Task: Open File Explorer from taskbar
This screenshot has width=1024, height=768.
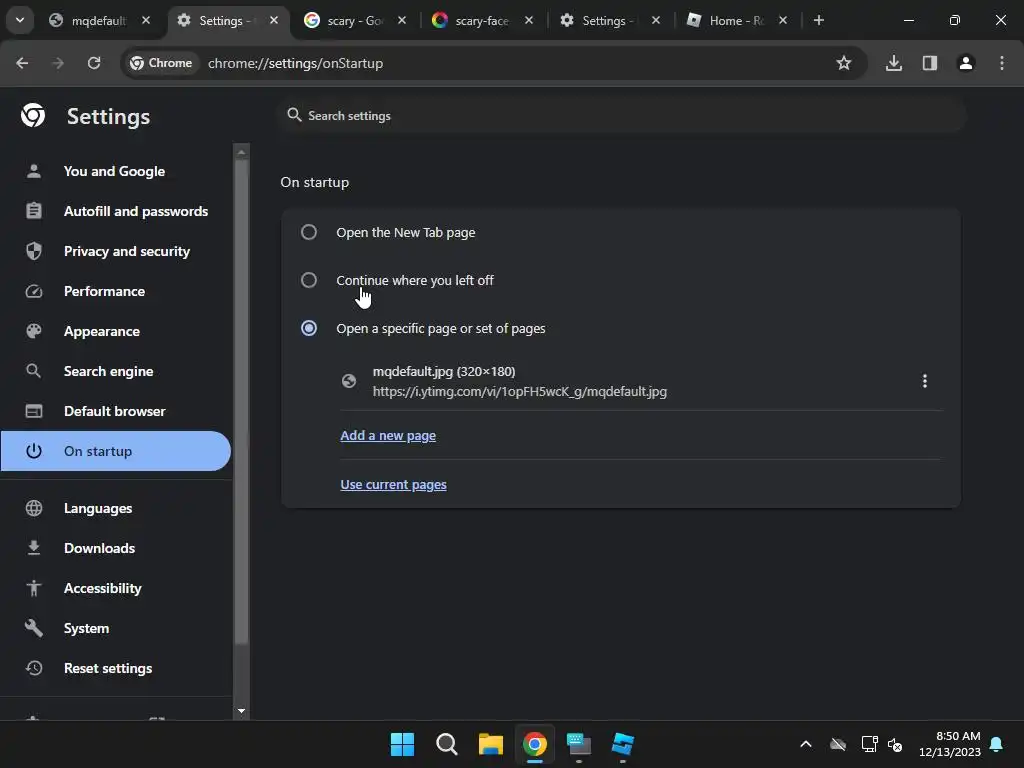Action: [x=490, y=744]
